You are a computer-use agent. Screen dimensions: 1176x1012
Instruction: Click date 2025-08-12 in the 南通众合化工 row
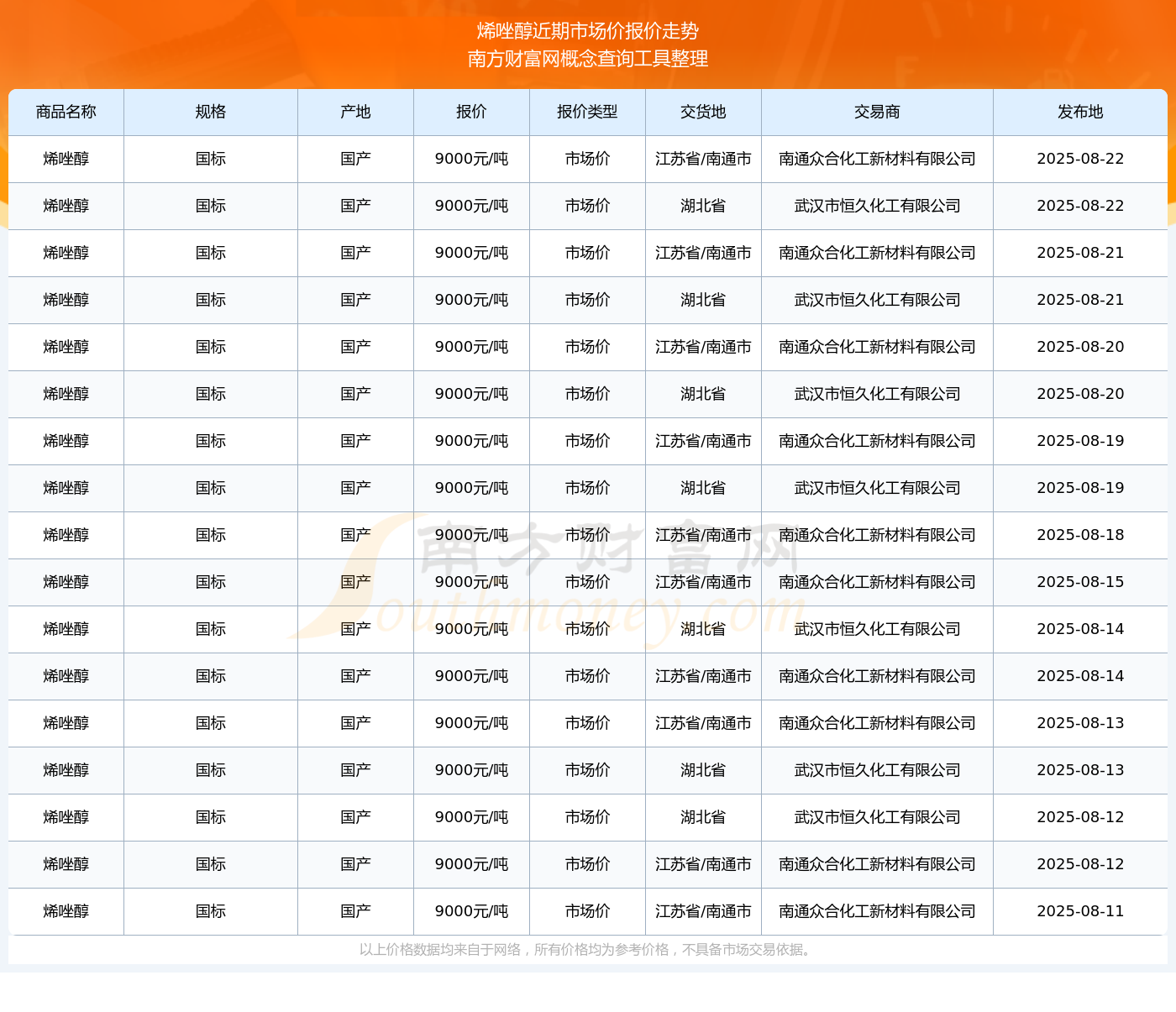coord(1081,864)
